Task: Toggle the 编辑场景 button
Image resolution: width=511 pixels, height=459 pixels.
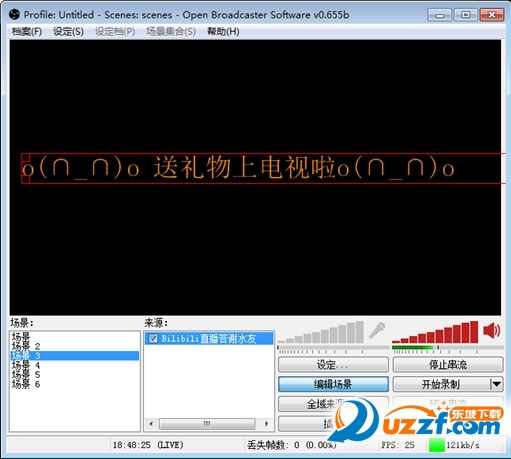Action: point(333,384)
